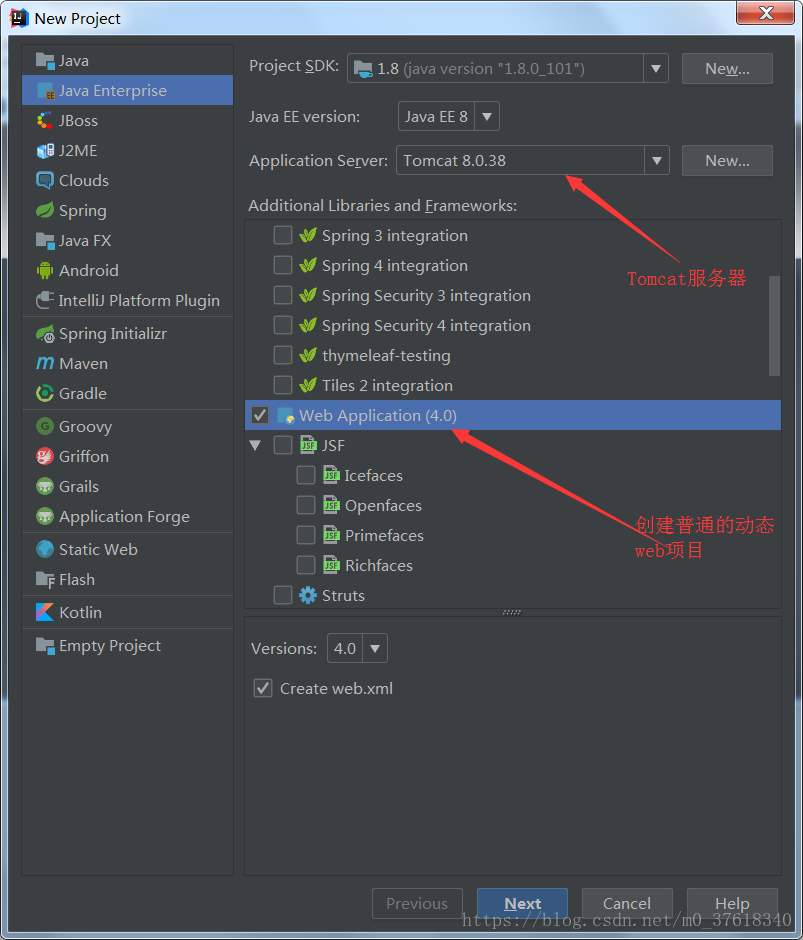Click the Next button
This screenshot has width=803, height=940.
pos(522,903)
